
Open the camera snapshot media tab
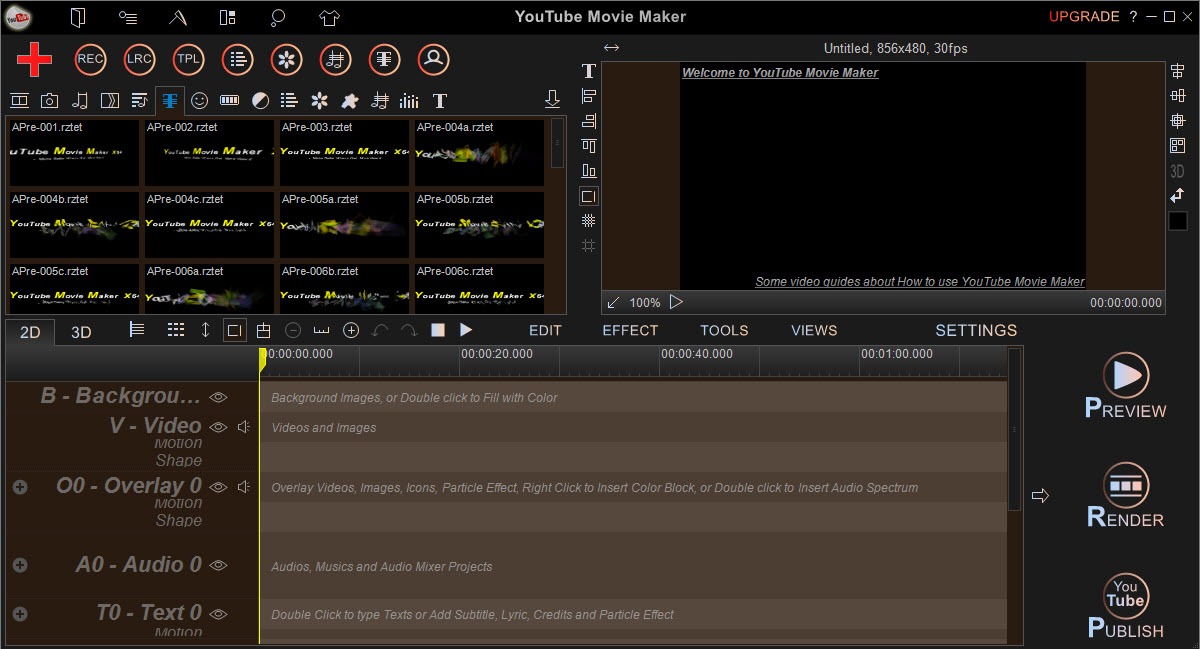(x=49, y=100)
